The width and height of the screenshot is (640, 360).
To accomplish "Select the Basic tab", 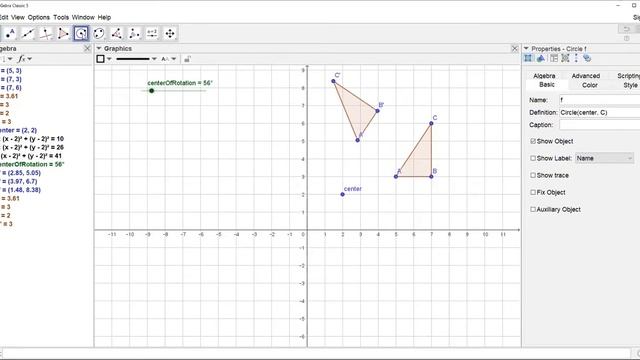I will pos(547,84).
